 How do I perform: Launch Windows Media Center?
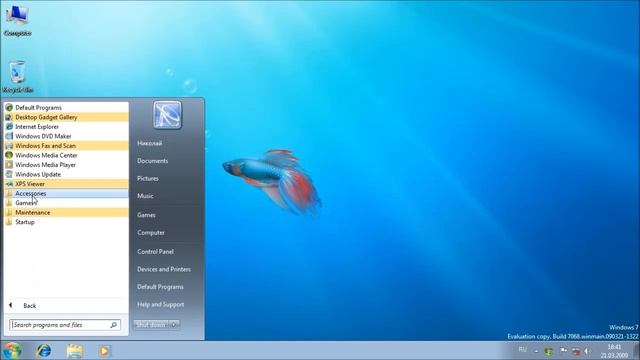[66, 155]
